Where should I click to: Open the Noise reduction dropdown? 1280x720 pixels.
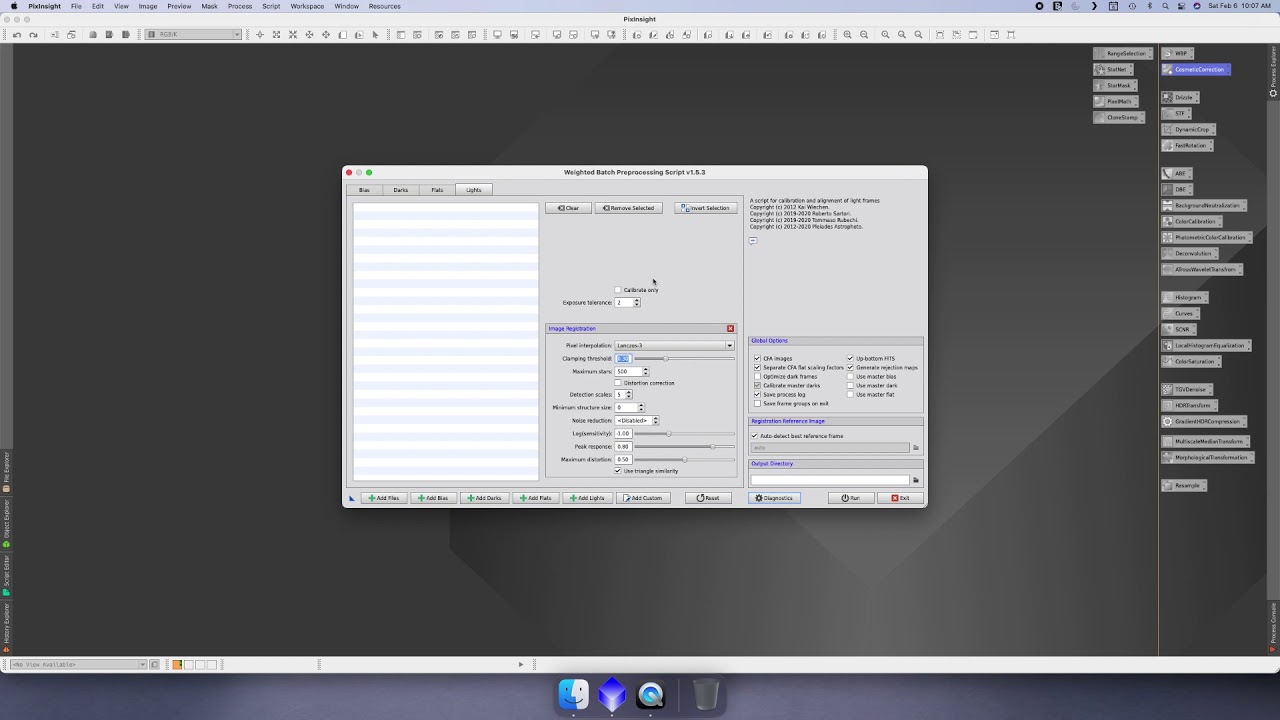click(x=637, y=420)
